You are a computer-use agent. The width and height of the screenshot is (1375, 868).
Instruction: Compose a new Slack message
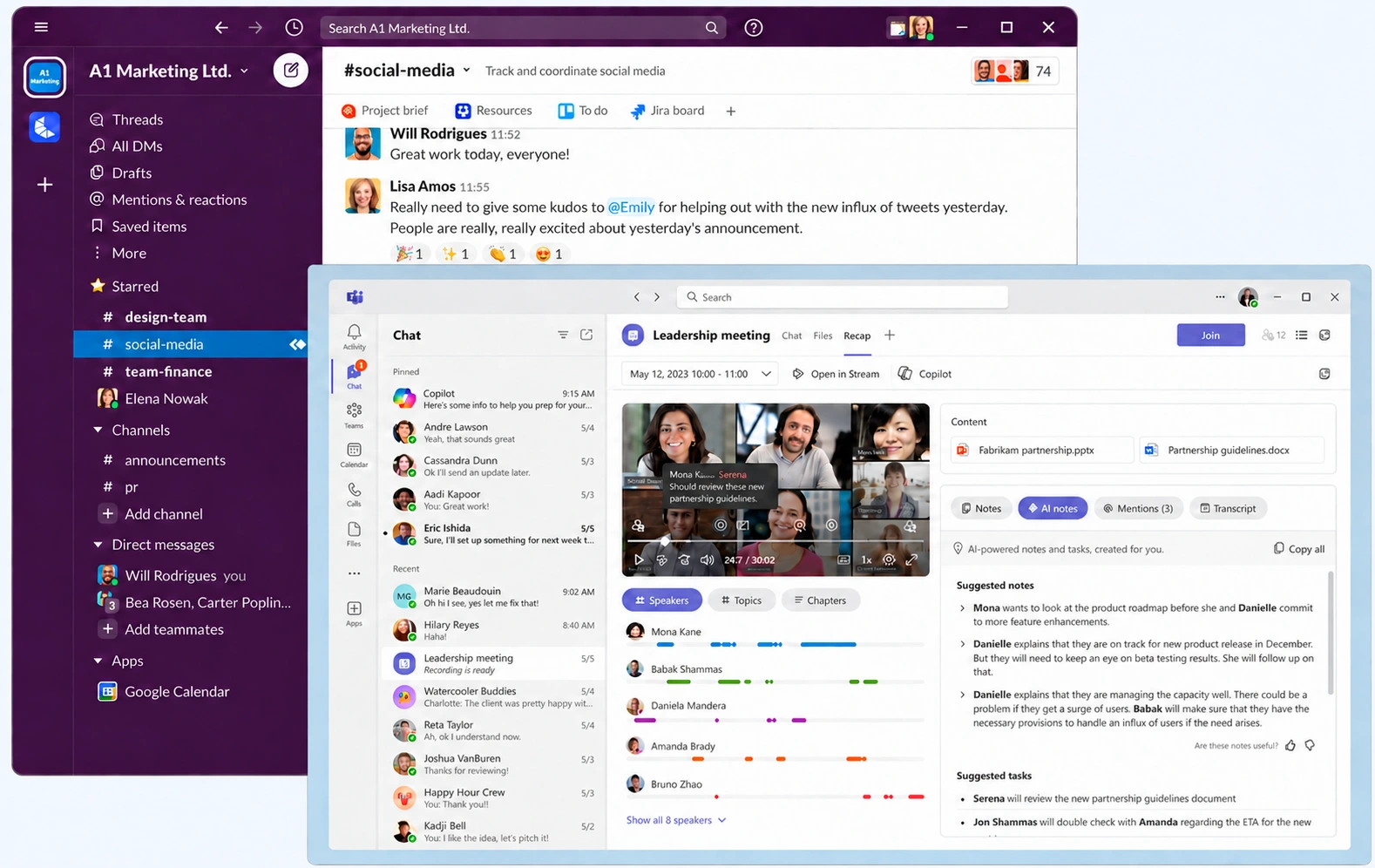pos(291,70)
